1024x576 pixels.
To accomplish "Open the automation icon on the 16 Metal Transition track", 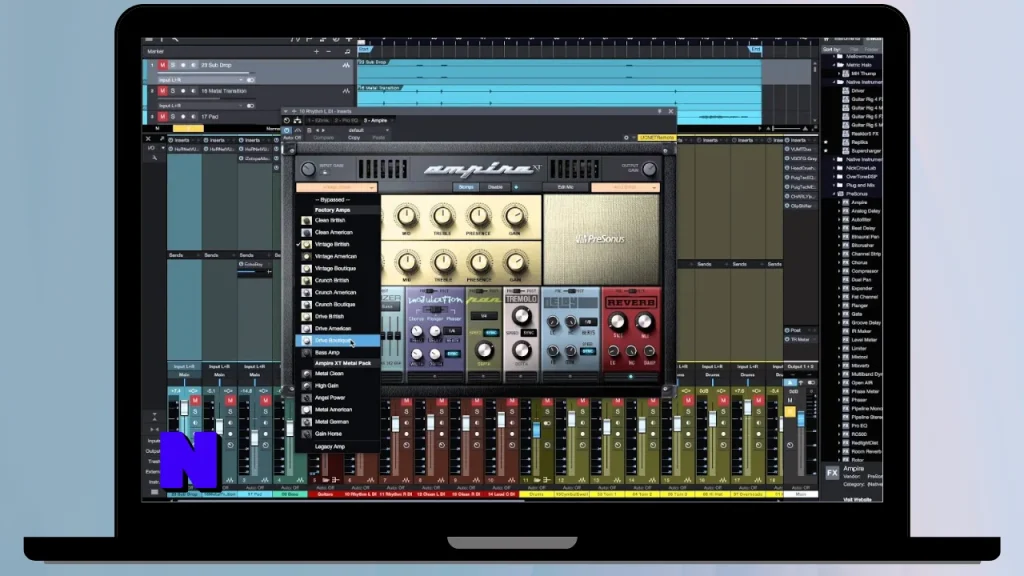I will click(x=345, y=91).
